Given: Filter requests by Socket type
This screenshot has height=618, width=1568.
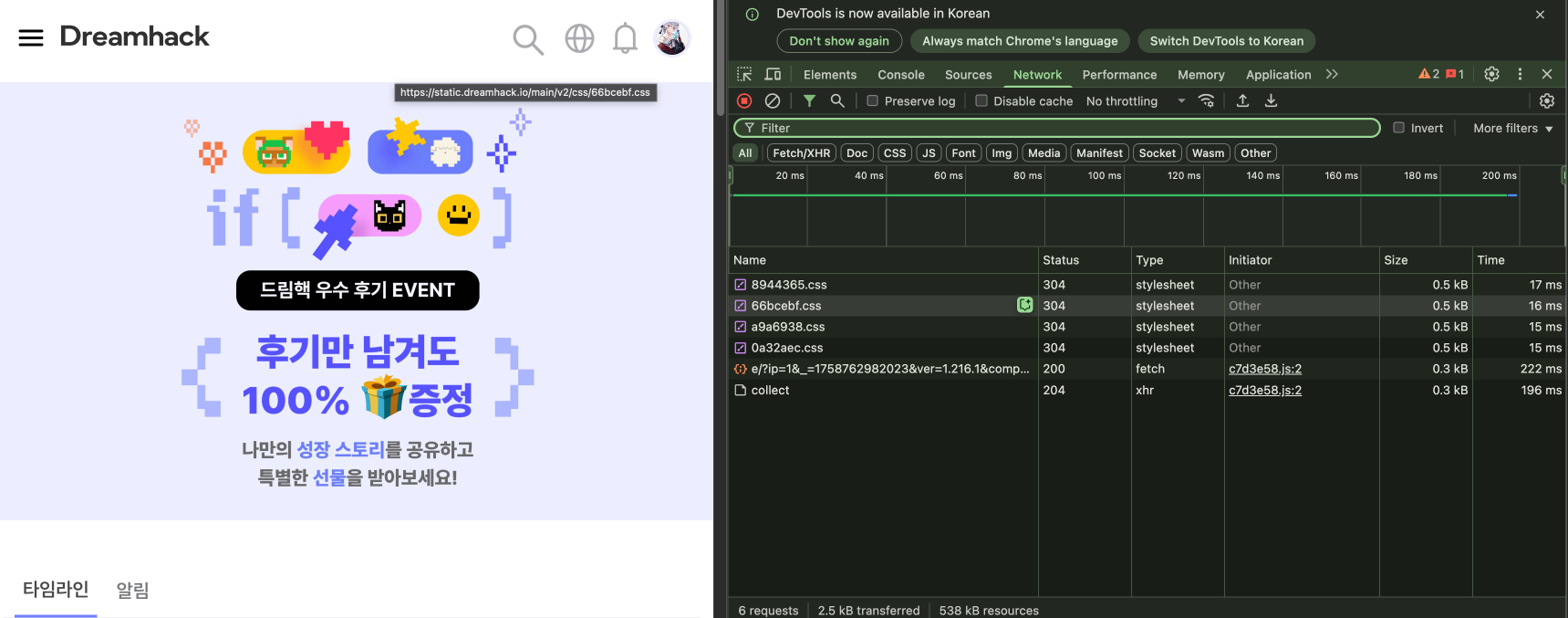Looking at the screenshot, I should (x=1157, y=153).
